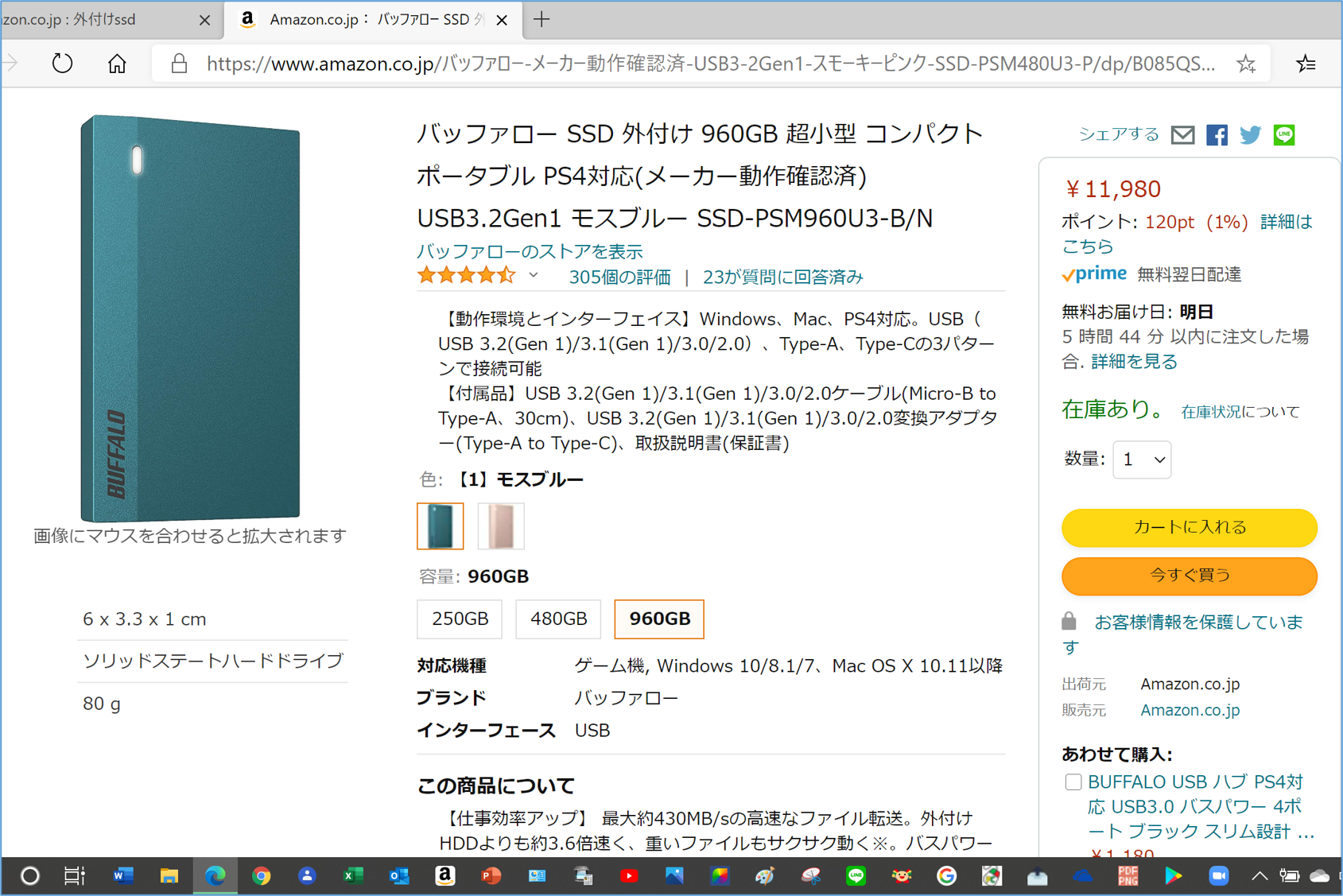Open Amazon app on taskbar
Screen dimensions: 1343x896
point(444,876)
